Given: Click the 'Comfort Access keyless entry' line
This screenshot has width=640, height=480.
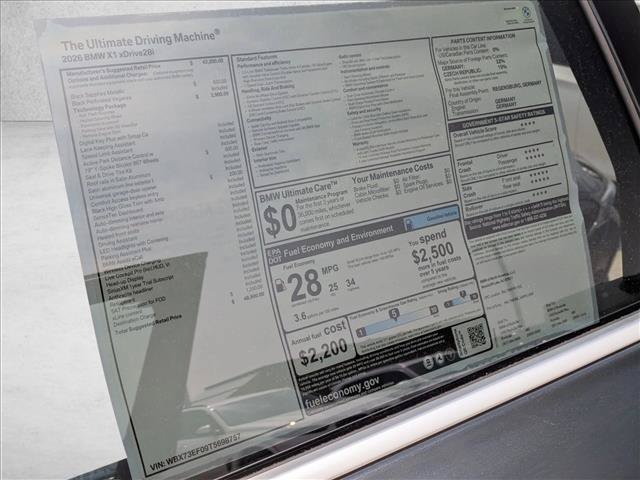Looking at the screenshot, I should [x=125, y=200].
